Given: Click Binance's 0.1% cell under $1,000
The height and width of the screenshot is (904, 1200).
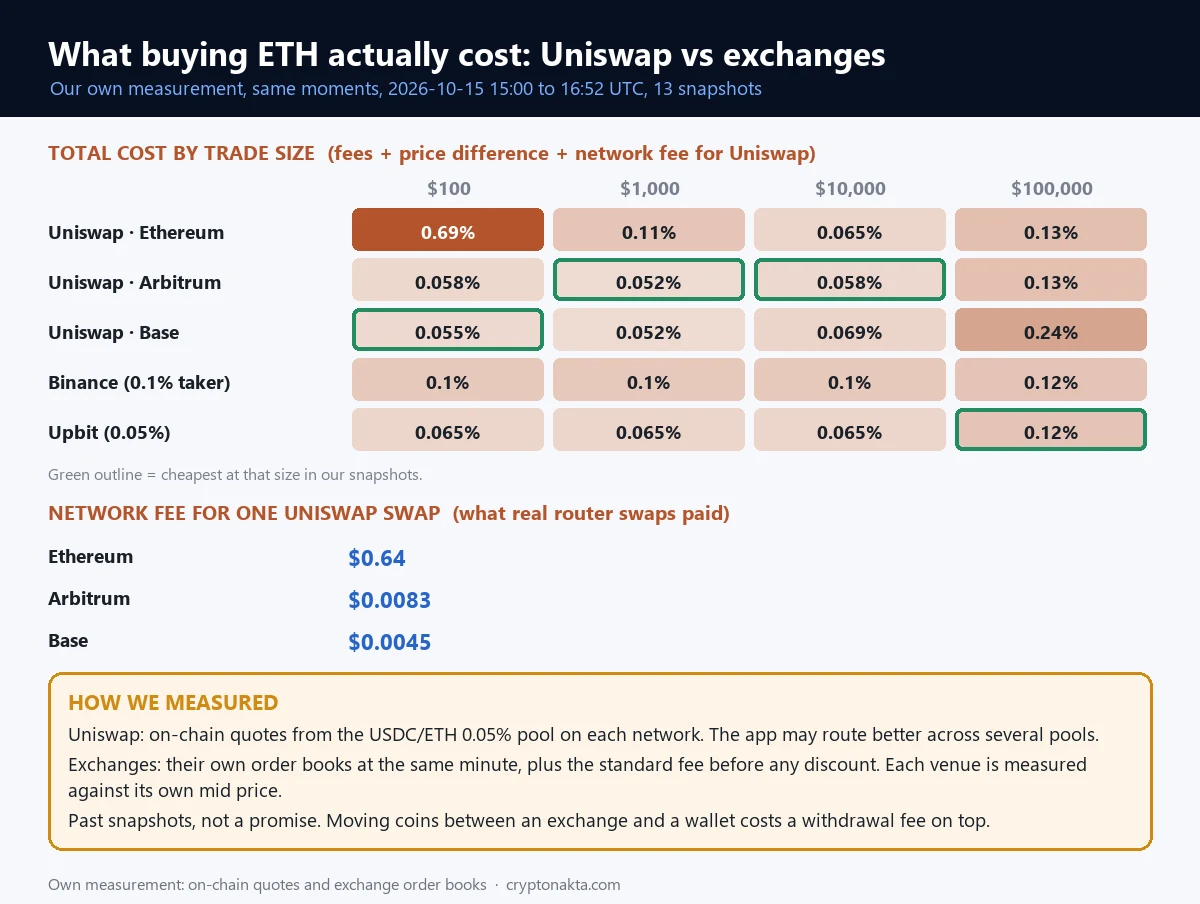Looking at the screenshot, I should [649, 379].
